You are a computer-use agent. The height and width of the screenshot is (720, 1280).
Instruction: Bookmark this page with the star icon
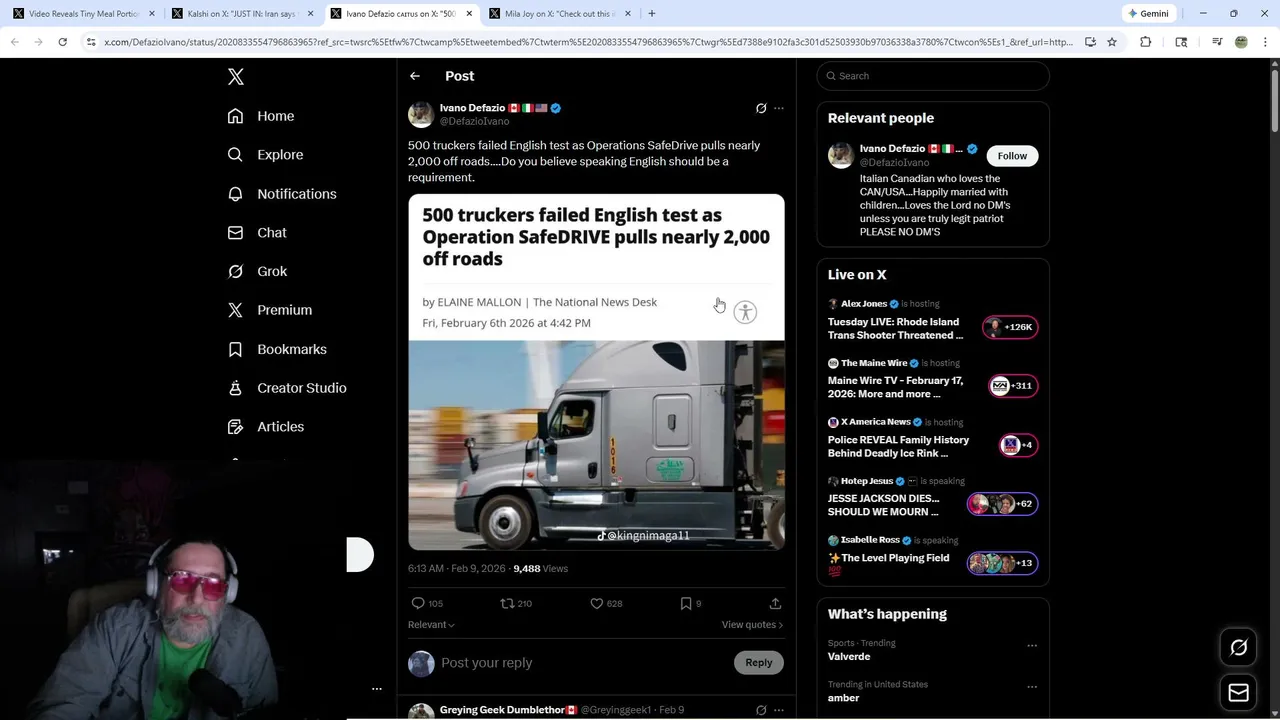(1112, 42)
